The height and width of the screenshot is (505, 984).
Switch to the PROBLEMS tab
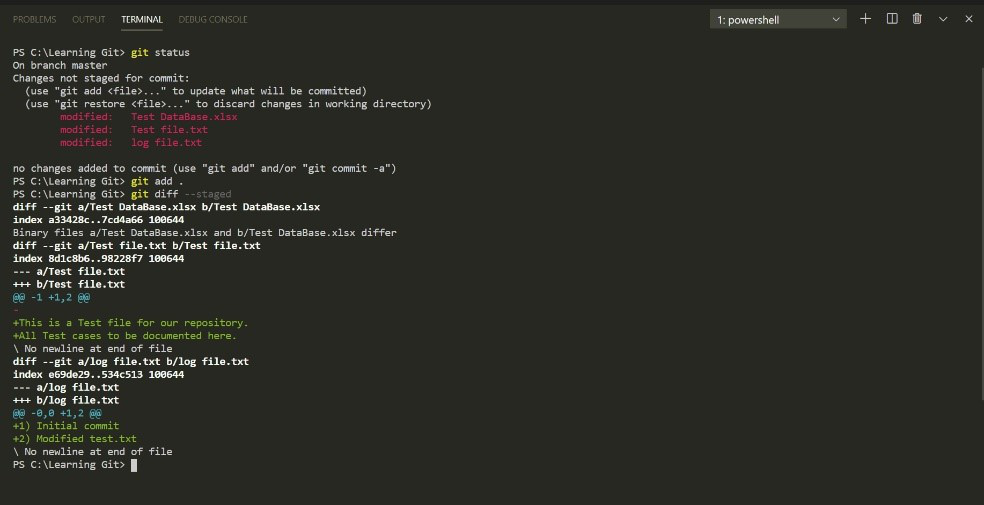(34, 20)
